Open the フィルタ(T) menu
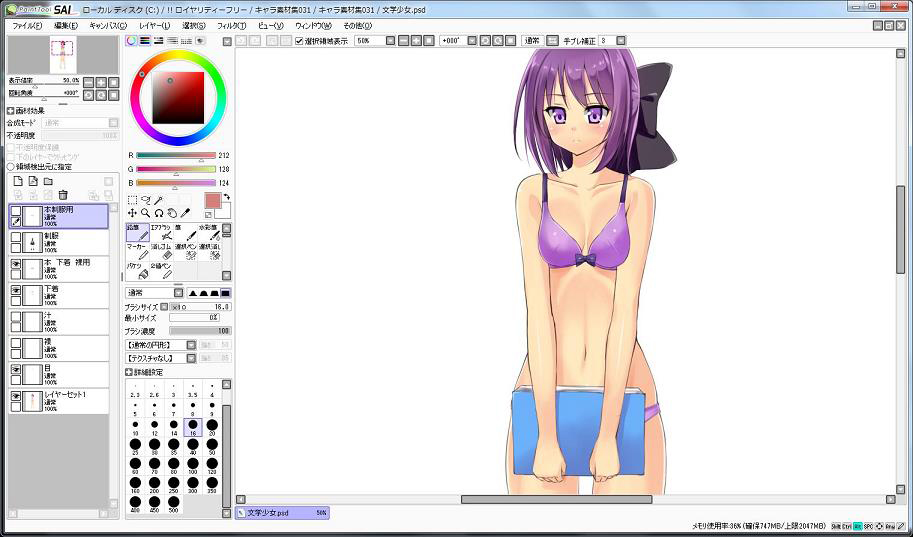Viewport: 913px width, 537px height. click(231, 25)
